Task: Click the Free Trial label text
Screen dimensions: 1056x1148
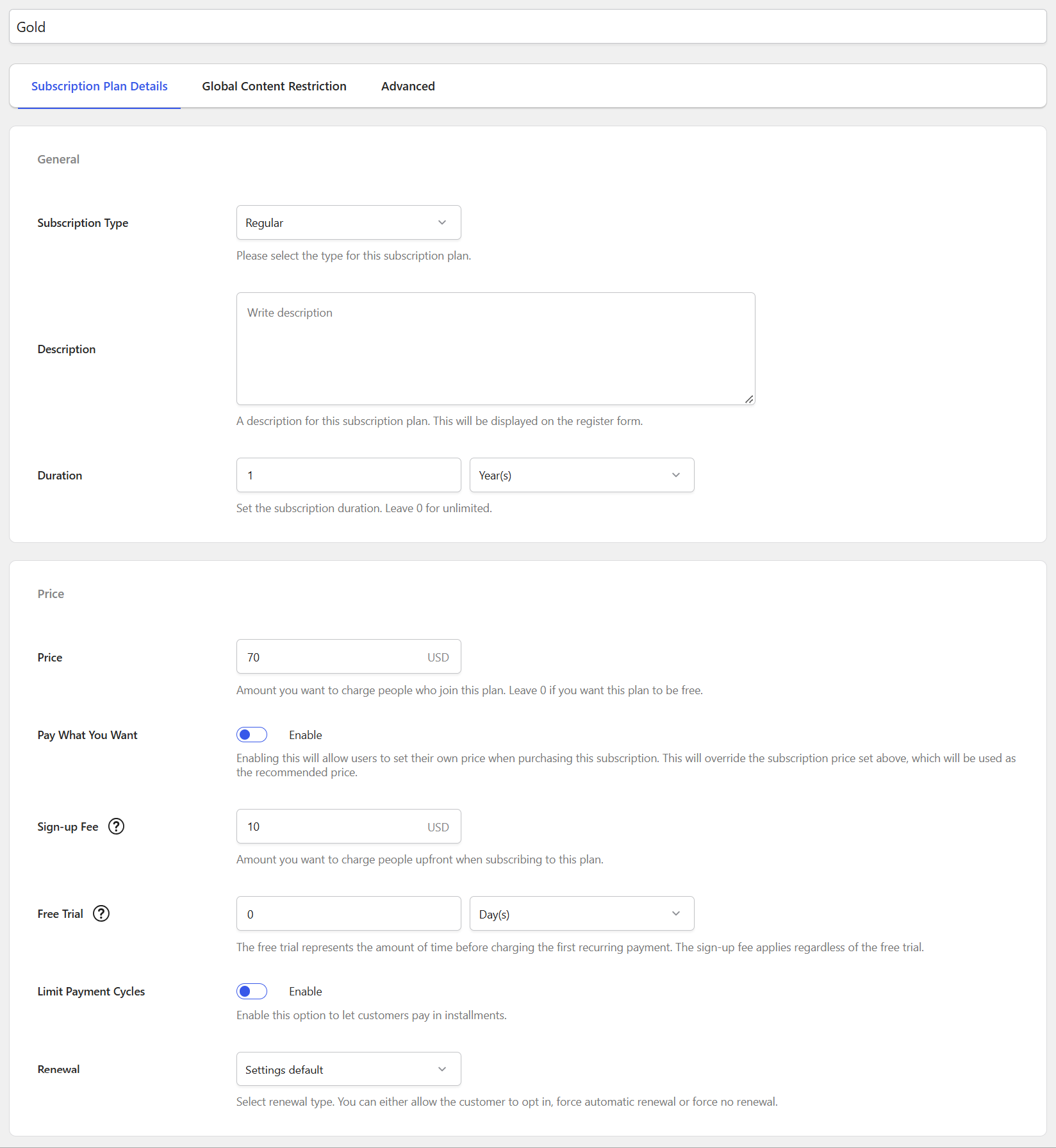Action: coord(60,914)
